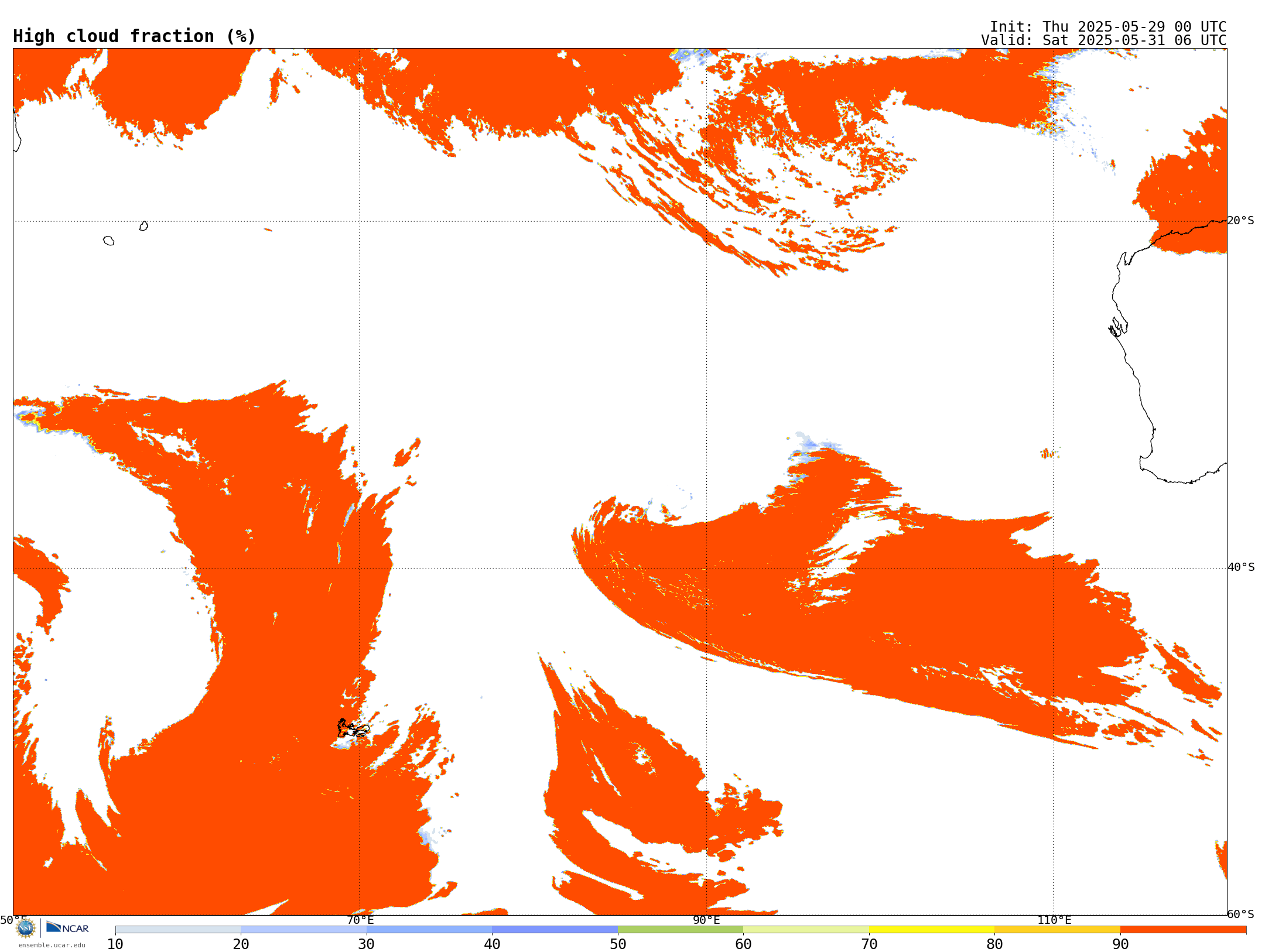Click the colorbar tick label 80
The width and height of the screenshot is (1265, 952).
click(994, 944)
